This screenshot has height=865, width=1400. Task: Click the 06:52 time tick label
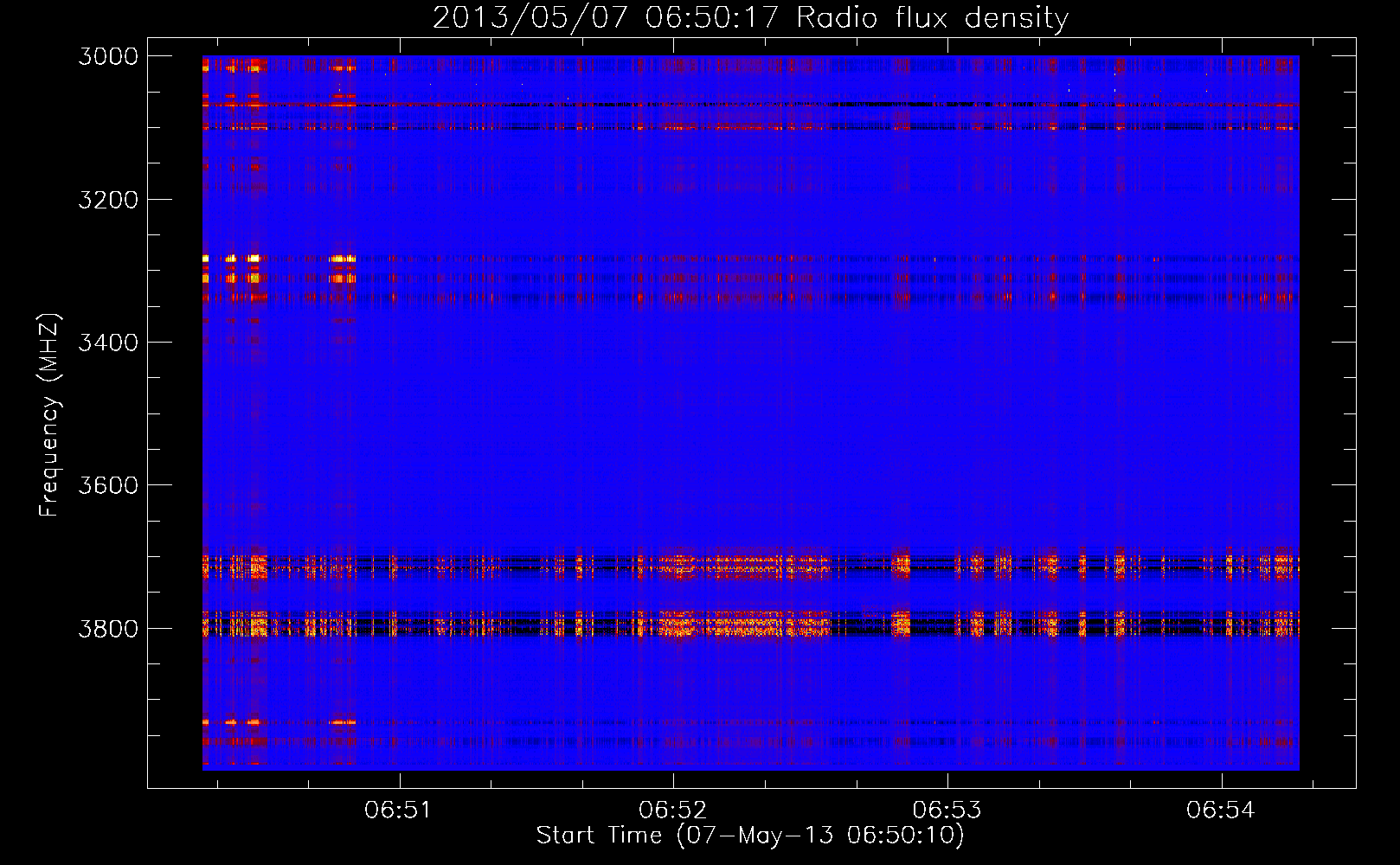[x=672, y=810]
